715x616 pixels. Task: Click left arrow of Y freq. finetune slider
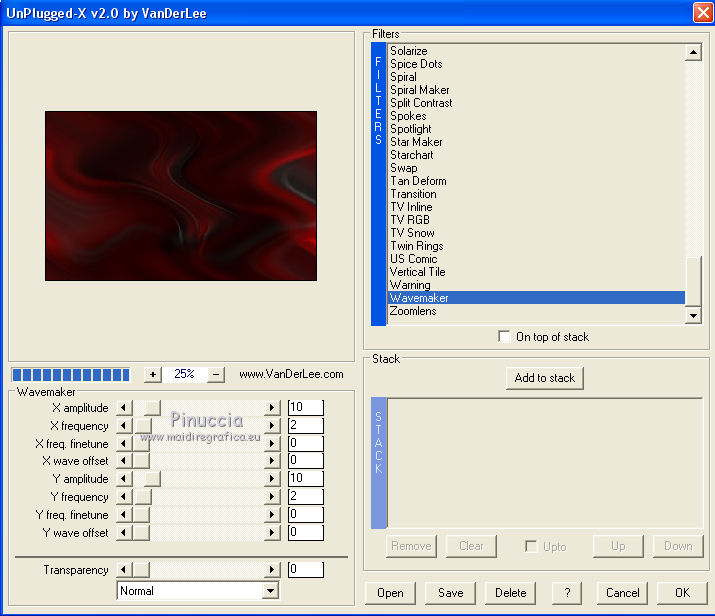[x=124, y=515]
